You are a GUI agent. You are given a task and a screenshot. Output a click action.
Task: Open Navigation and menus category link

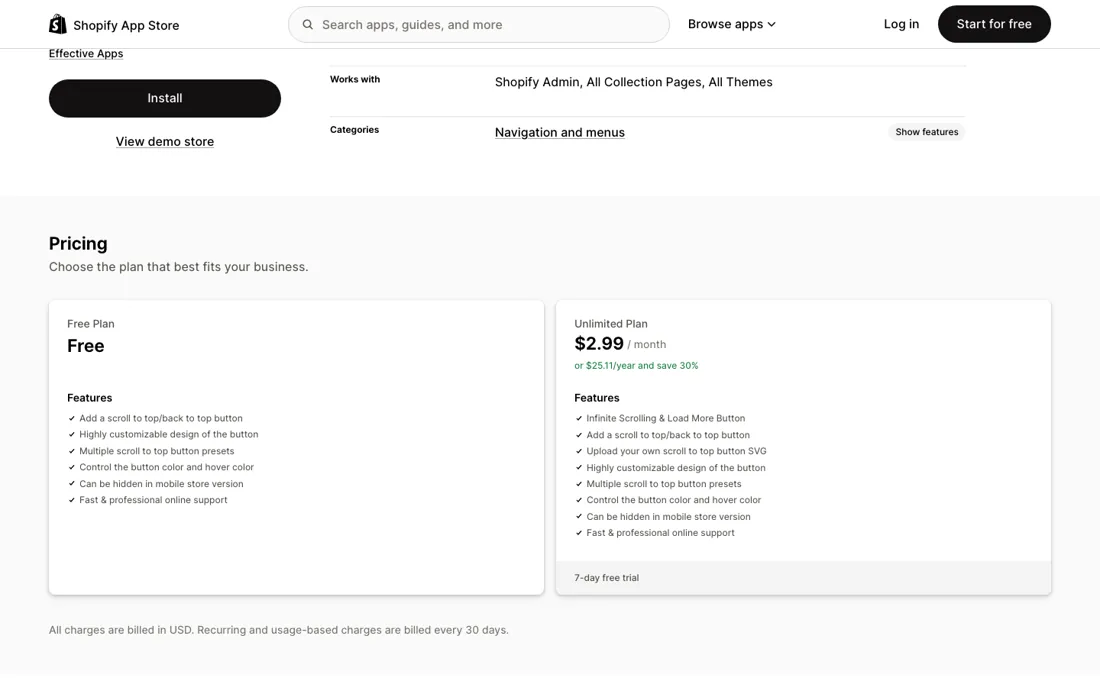tap(560, 133)
